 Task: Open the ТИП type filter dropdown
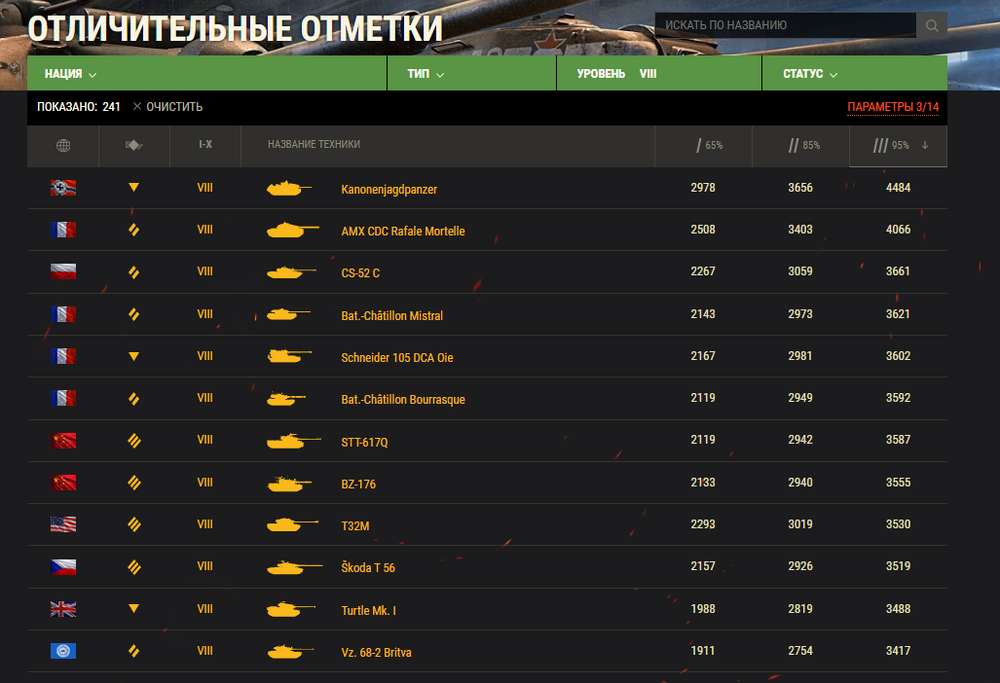pyautogui.click(x=472, y=73)
